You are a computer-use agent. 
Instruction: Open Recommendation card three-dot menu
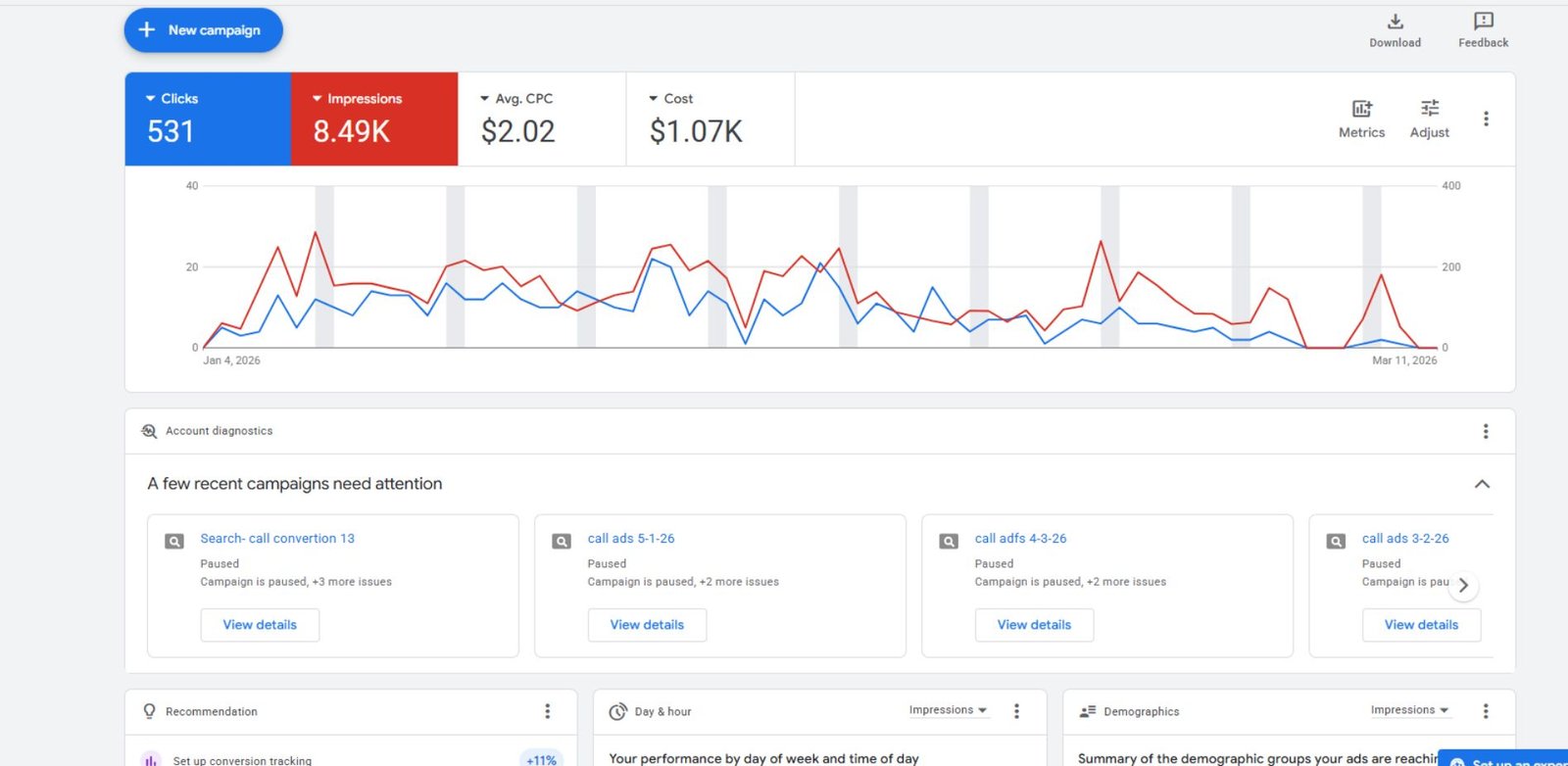pyautogui.click(x=547, y=711)
